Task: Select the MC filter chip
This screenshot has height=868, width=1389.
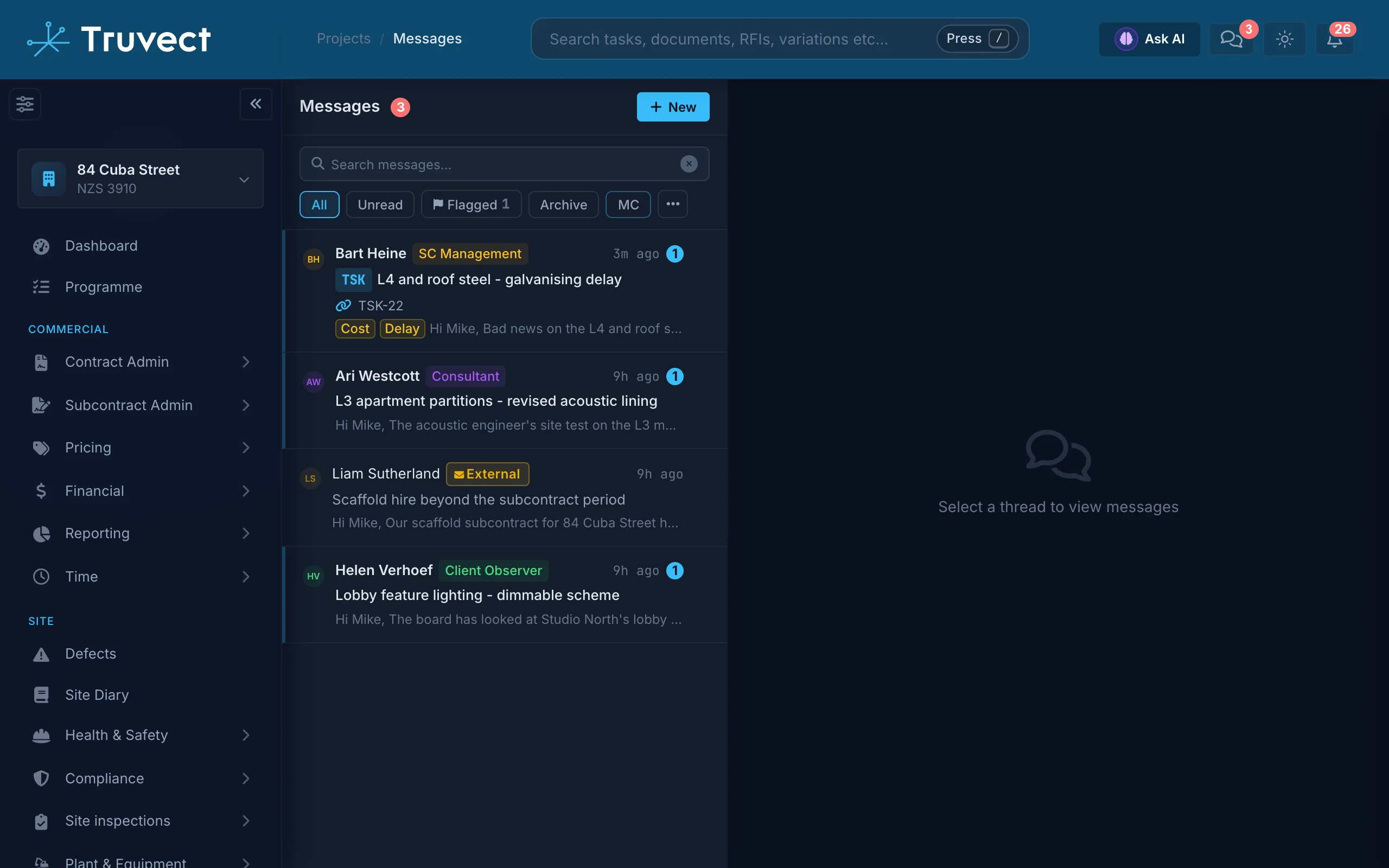Action: pos(628,205)
